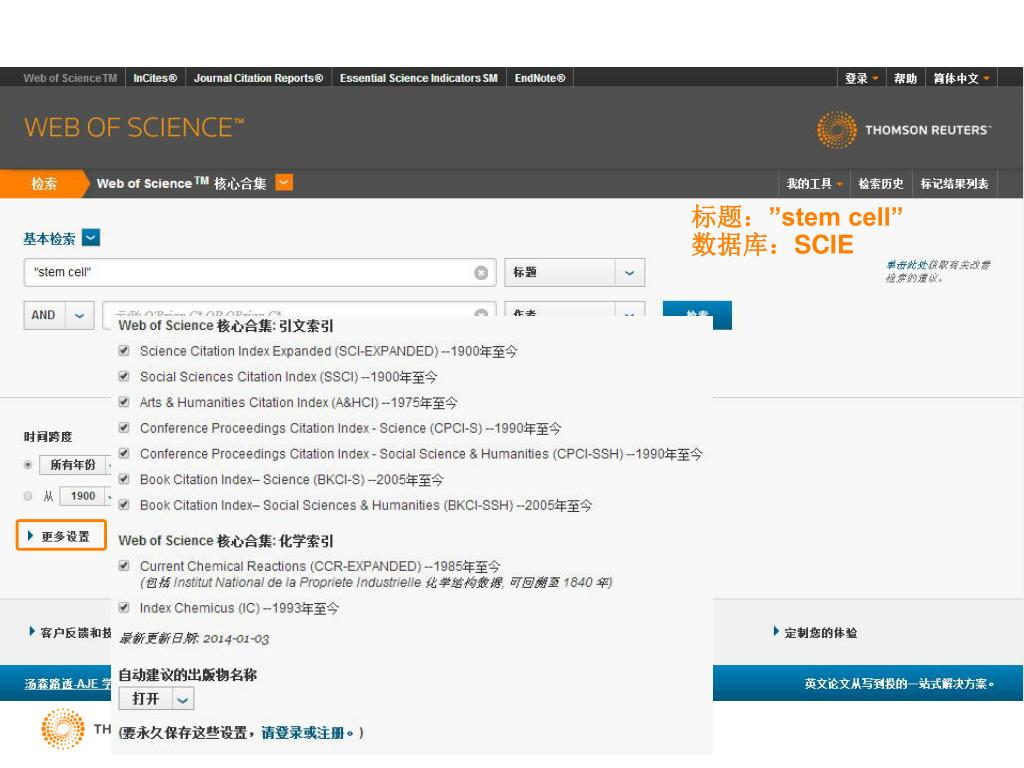The width and height of the screenshot is (1024, 768).
Task: Uncheck Book Citation Index Science (BKCI-S)
Action: 124,479
